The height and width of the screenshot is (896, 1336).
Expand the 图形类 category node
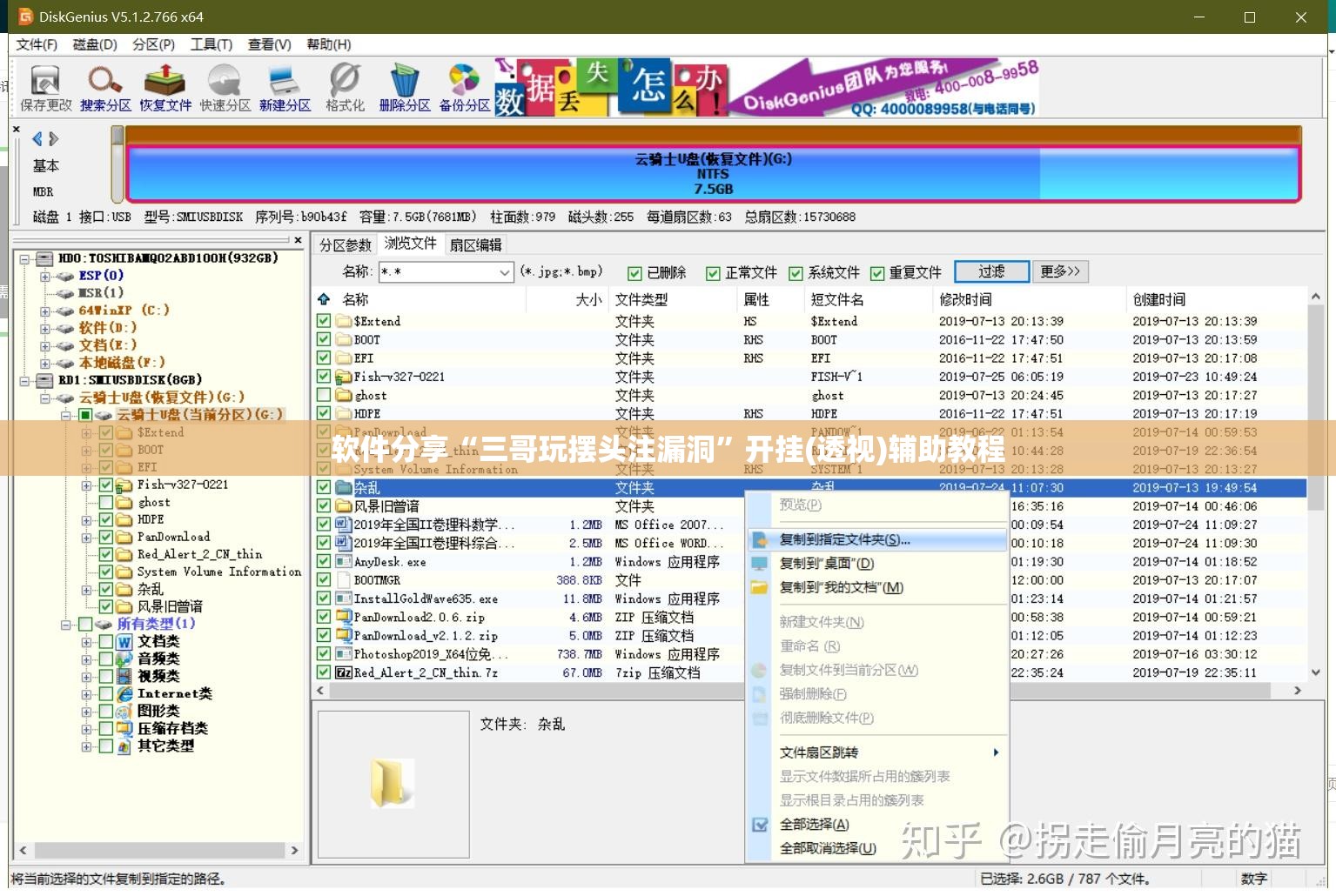click(x=86, y=712)
